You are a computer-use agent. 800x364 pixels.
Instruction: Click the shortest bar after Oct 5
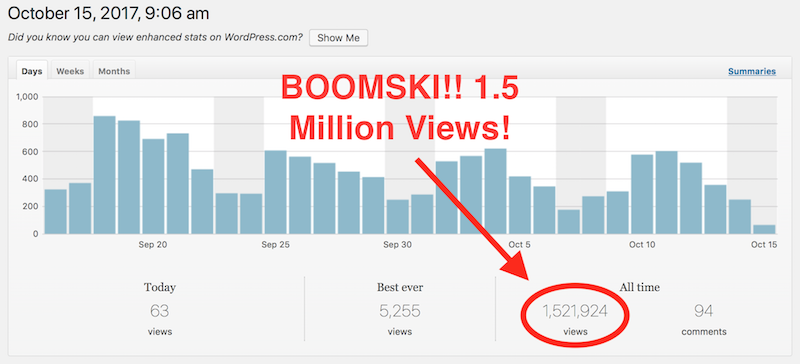(x=569, y=222)
